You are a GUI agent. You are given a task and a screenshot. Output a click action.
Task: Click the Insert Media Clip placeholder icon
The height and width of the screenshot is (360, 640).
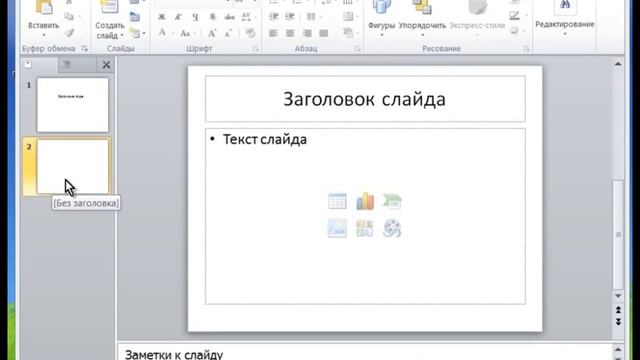pyautogui.click(x=392, y=228)
